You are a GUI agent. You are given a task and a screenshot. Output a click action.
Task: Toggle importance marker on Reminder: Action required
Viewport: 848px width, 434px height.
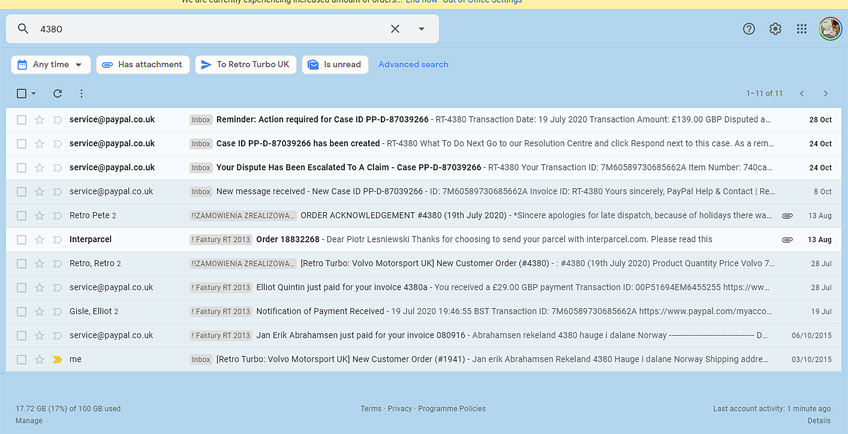57,120
